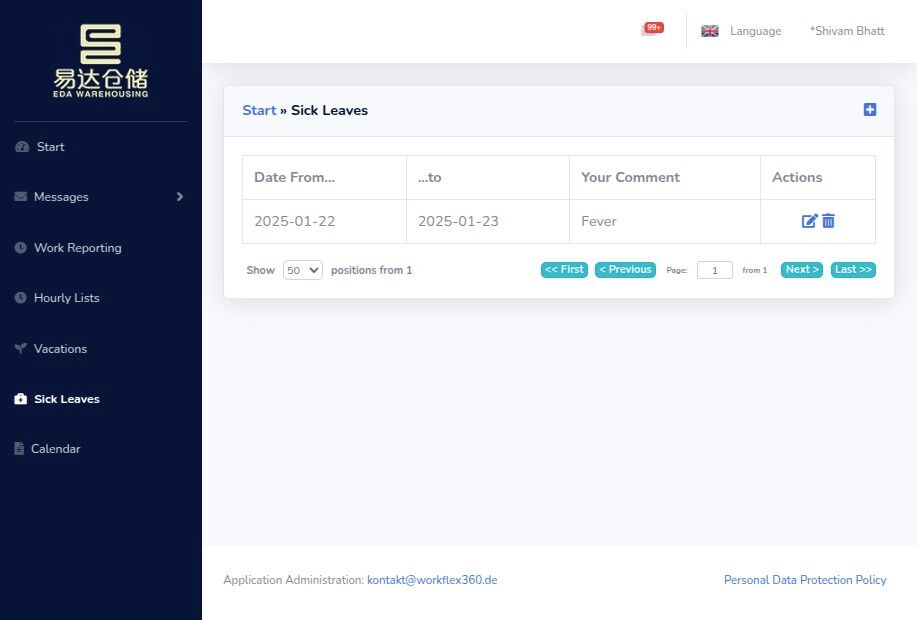Open notifications with 99+ badge

652,29
